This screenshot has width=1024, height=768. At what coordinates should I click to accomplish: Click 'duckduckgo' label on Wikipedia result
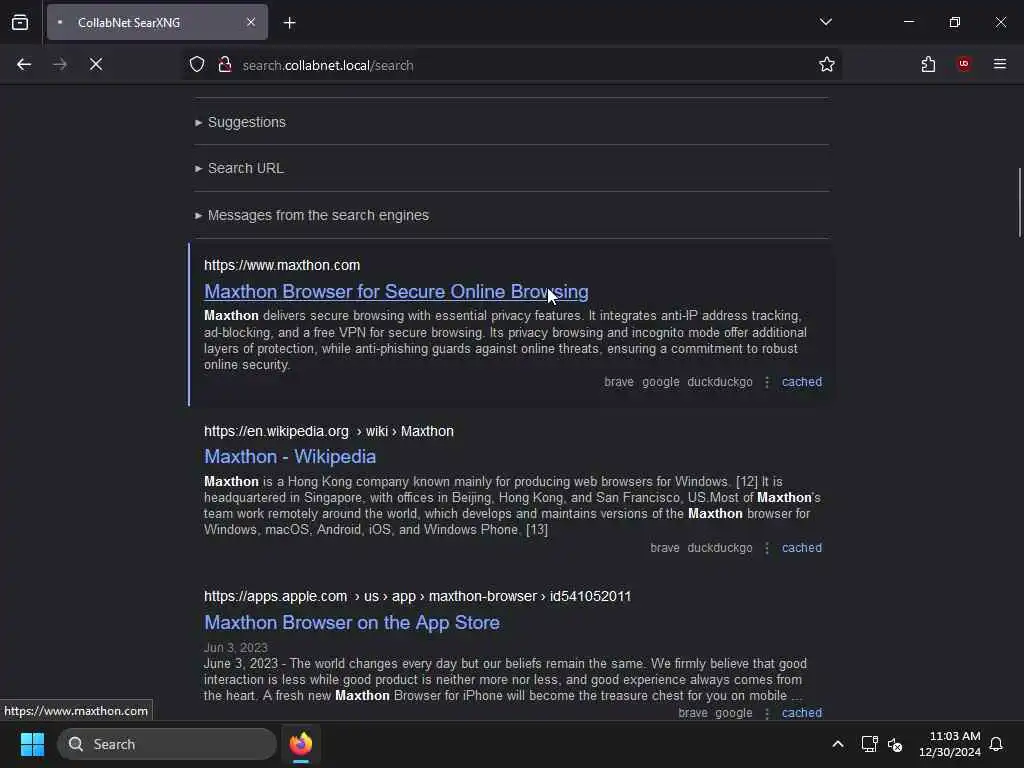(720, 548)
